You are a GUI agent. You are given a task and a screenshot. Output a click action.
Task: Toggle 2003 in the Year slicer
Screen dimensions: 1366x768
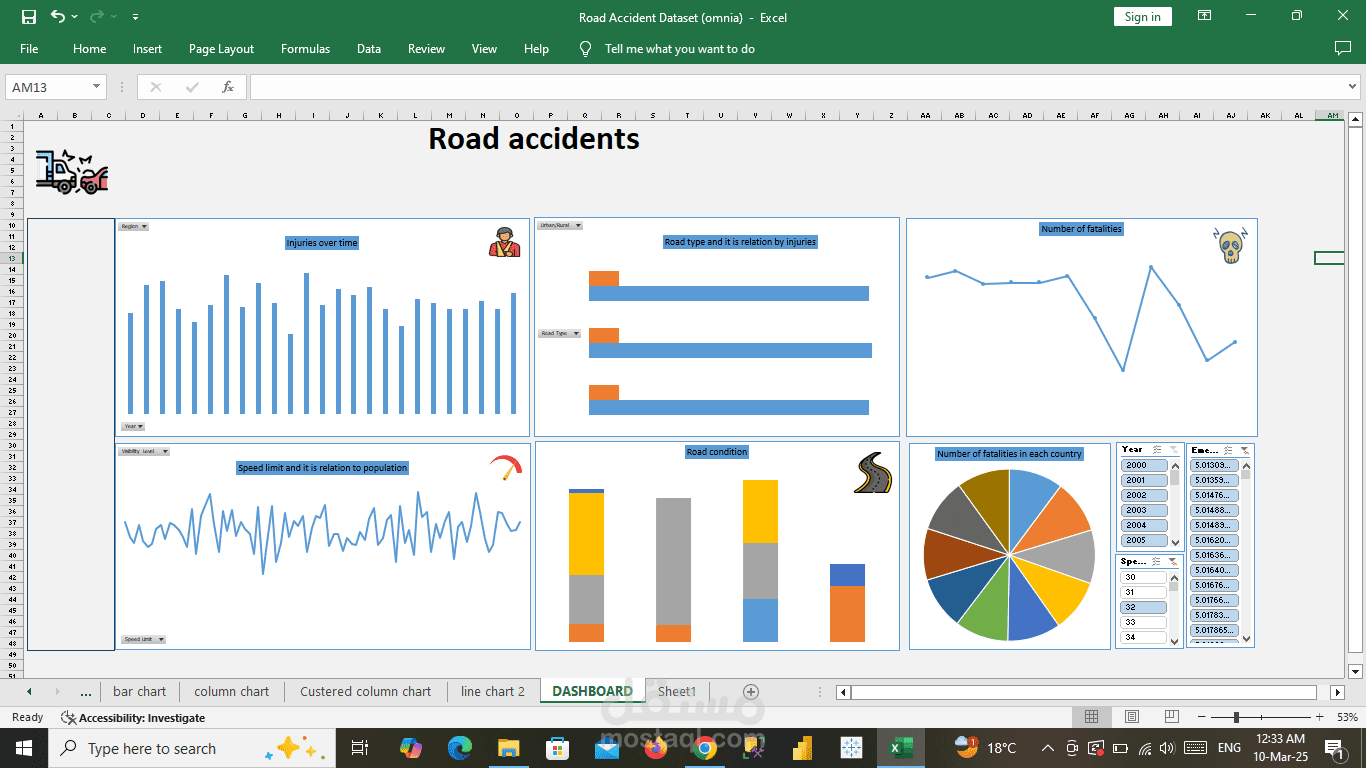[x=1143, y=510]
